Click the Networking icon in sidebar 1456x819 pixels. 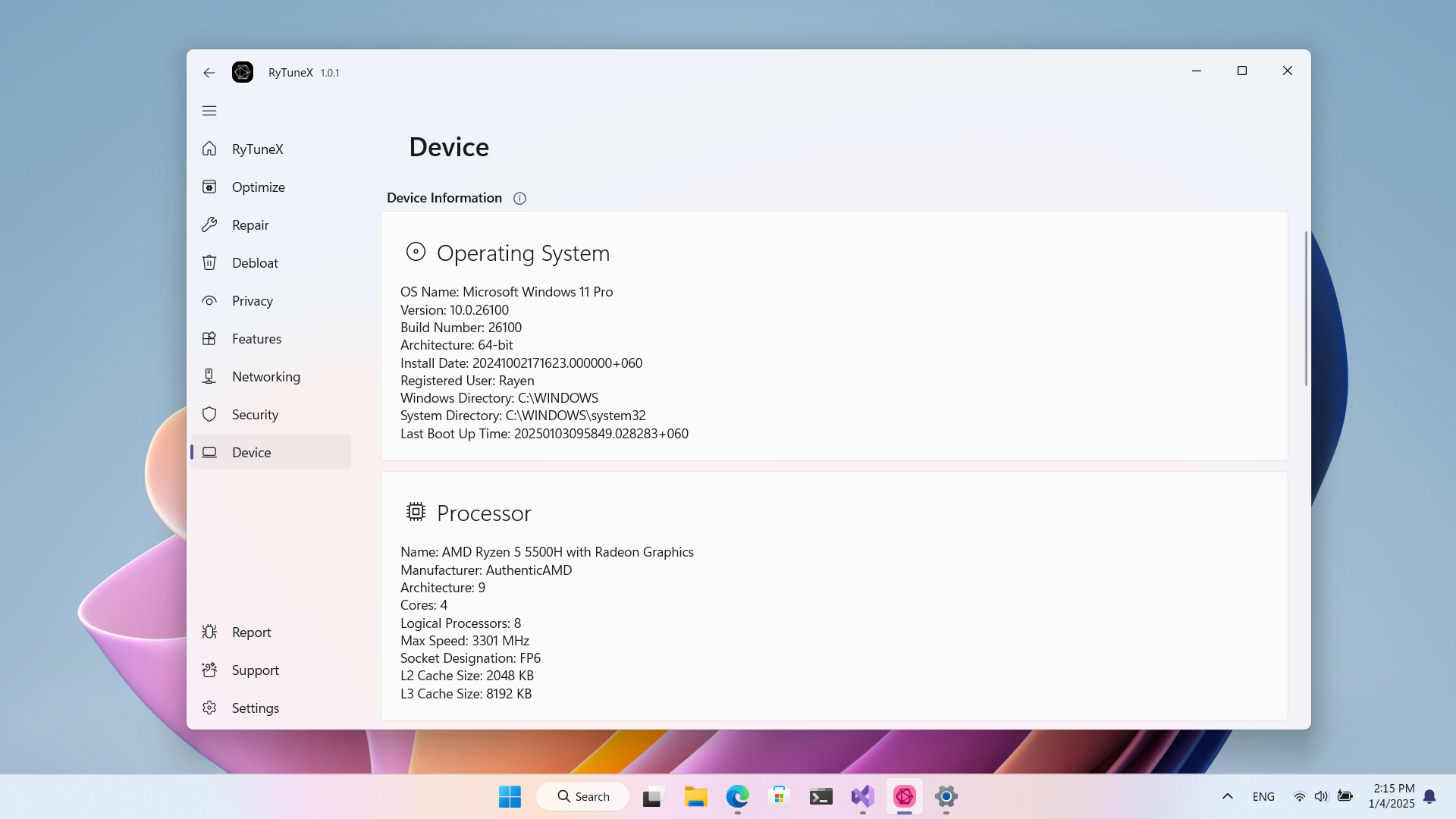(x=209, y=376)
